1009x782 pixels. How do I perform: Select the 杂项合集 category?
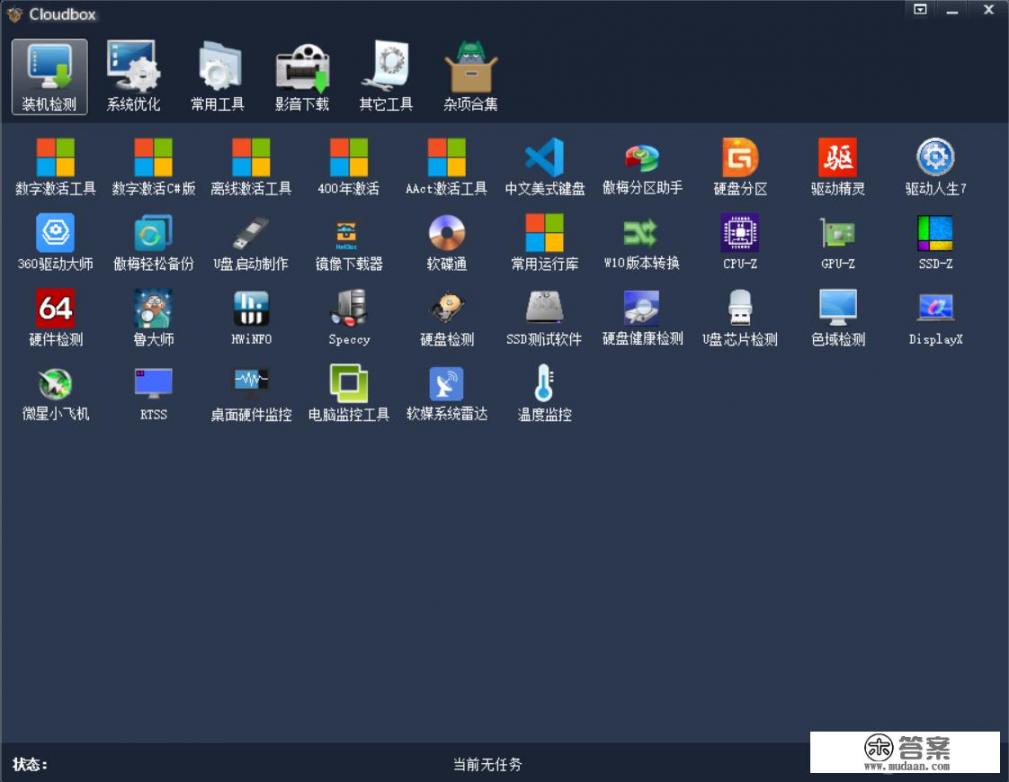pos(468,75)
